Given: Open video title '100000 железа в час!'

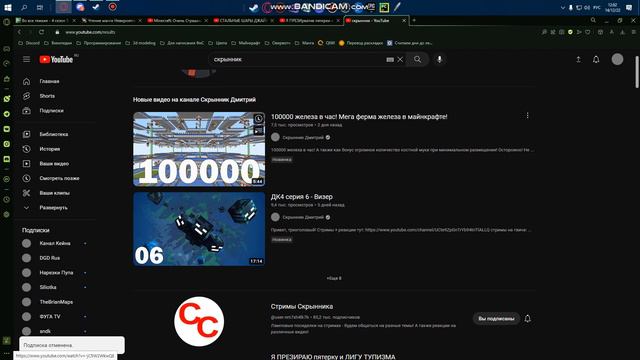Looking at the screenshot, I should pos(359,117).
